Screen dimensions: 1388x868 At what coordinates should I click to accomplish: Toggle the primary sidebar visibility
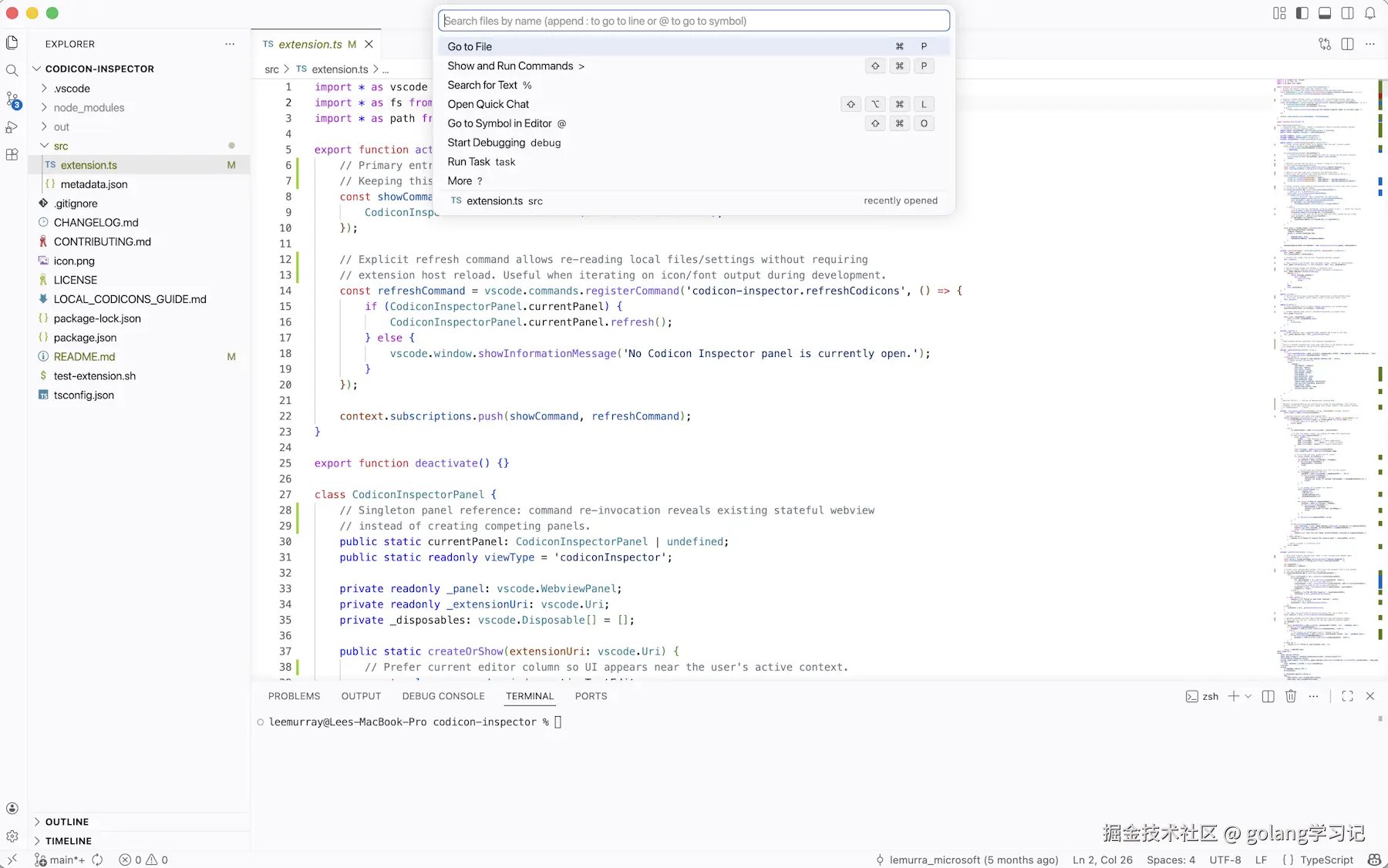pyautogui.click(x=1302, y=13)
